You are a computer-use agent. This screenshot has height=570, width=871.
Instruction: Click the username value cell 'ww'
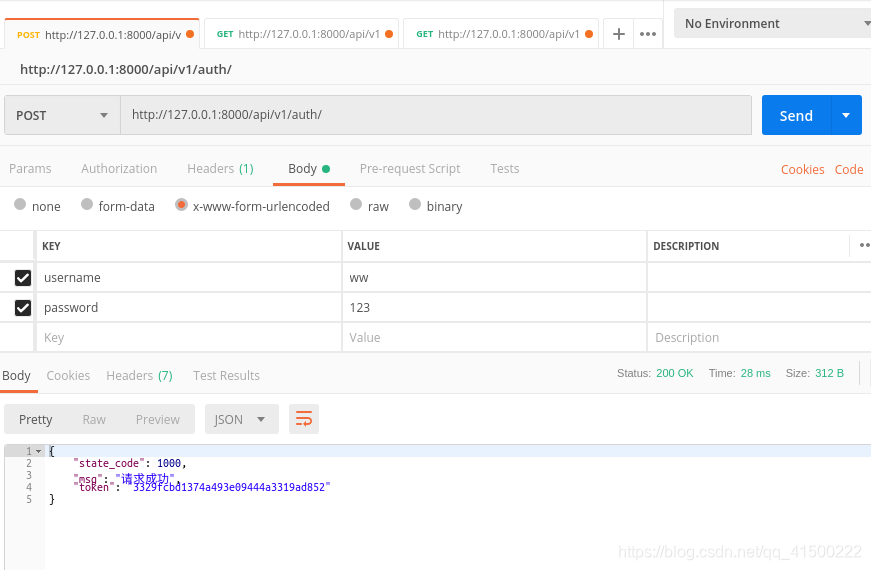point(494,278)
